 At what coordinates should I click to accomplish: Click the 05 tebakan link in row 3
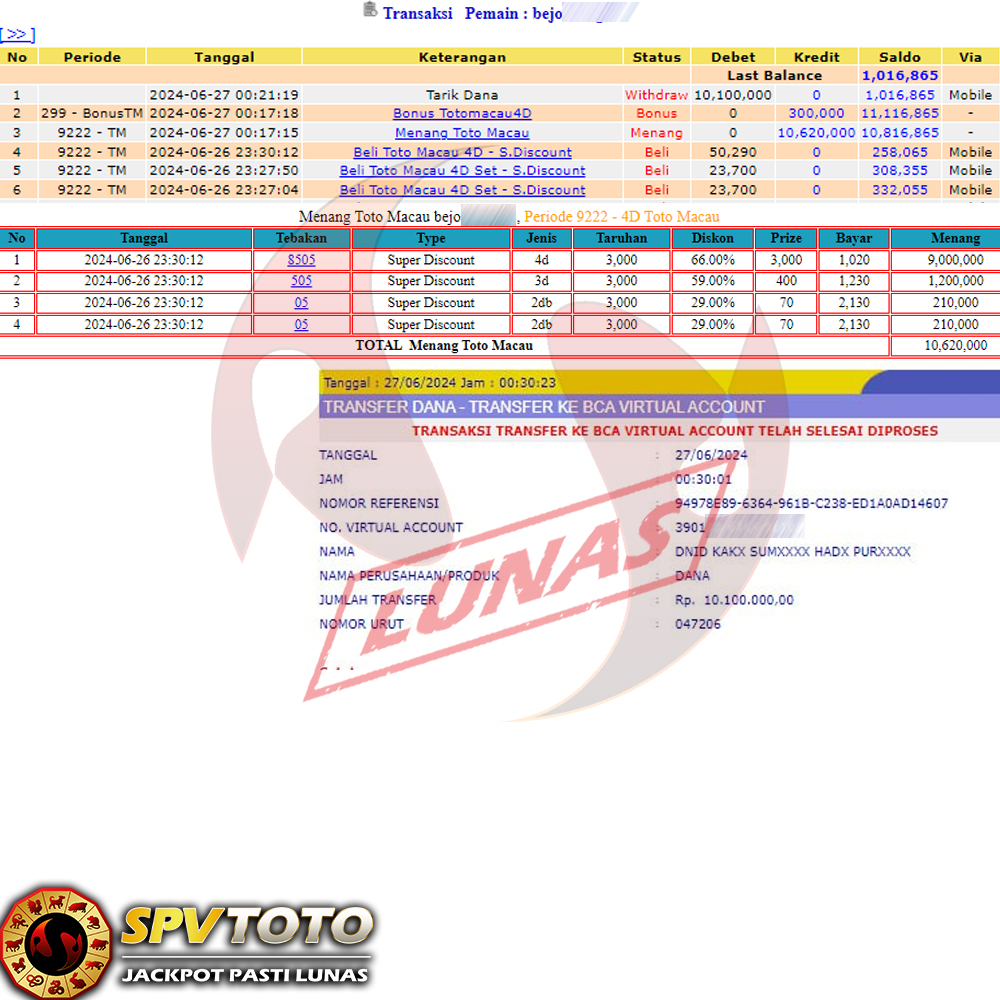pyautogui.click(x=301, y=303)
